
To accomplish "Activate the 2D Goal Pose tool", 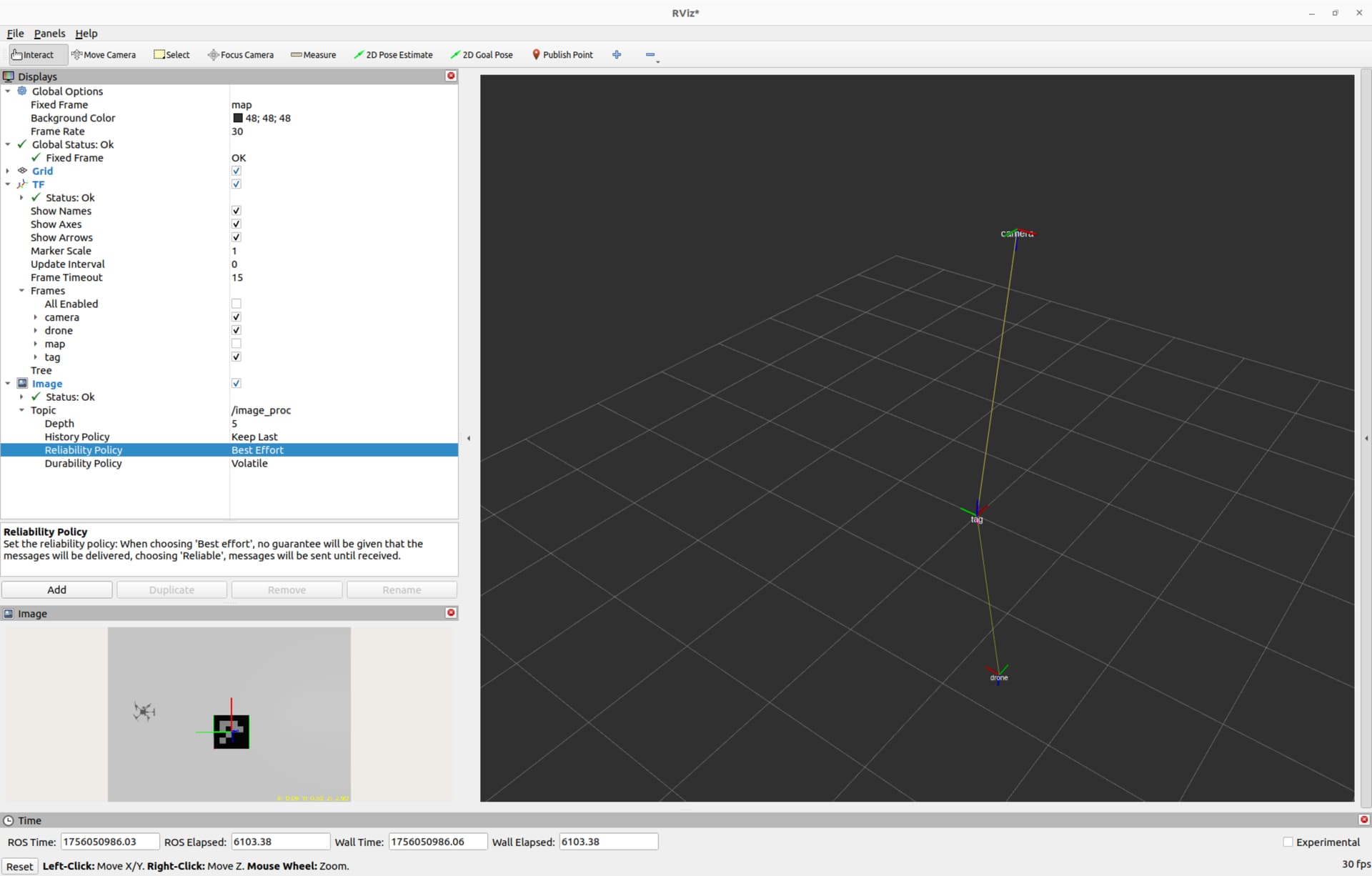I will (x=482, y=54).
